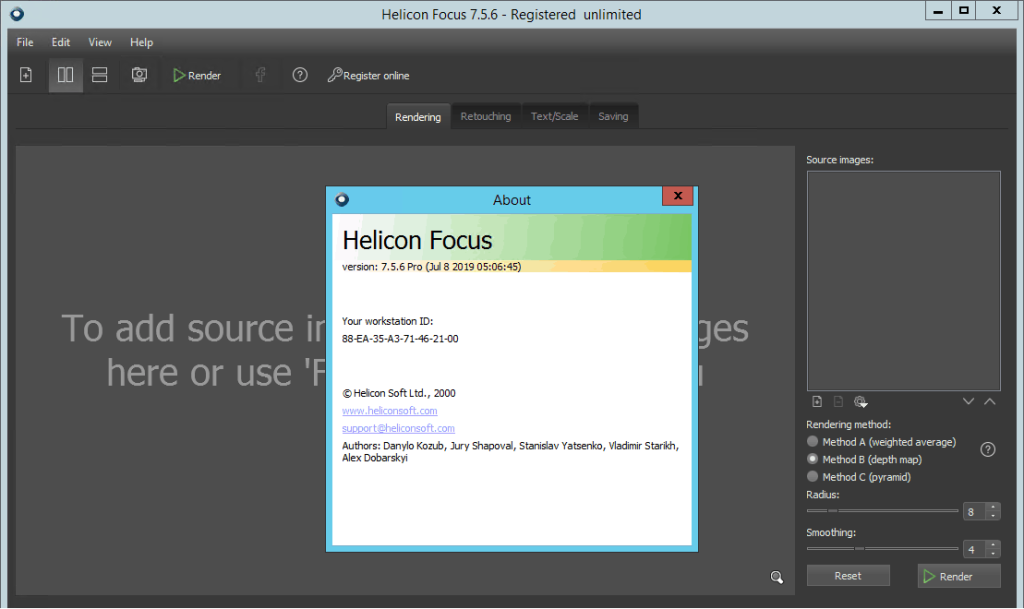
Task: Click the support@heliconsoft.com email link
Action: click(398, 428)
